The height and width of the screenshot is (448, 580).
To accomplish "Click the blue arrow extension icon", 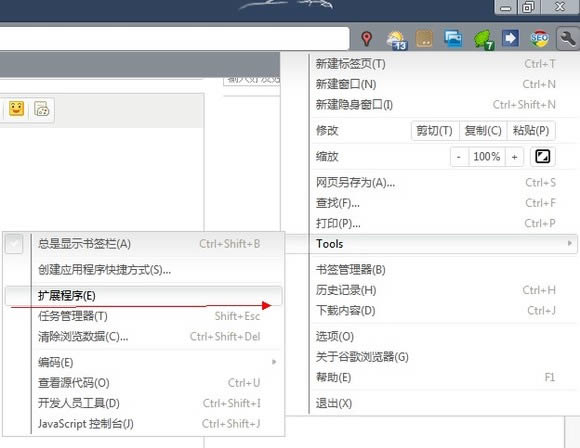I will click(x=510, y=38).
